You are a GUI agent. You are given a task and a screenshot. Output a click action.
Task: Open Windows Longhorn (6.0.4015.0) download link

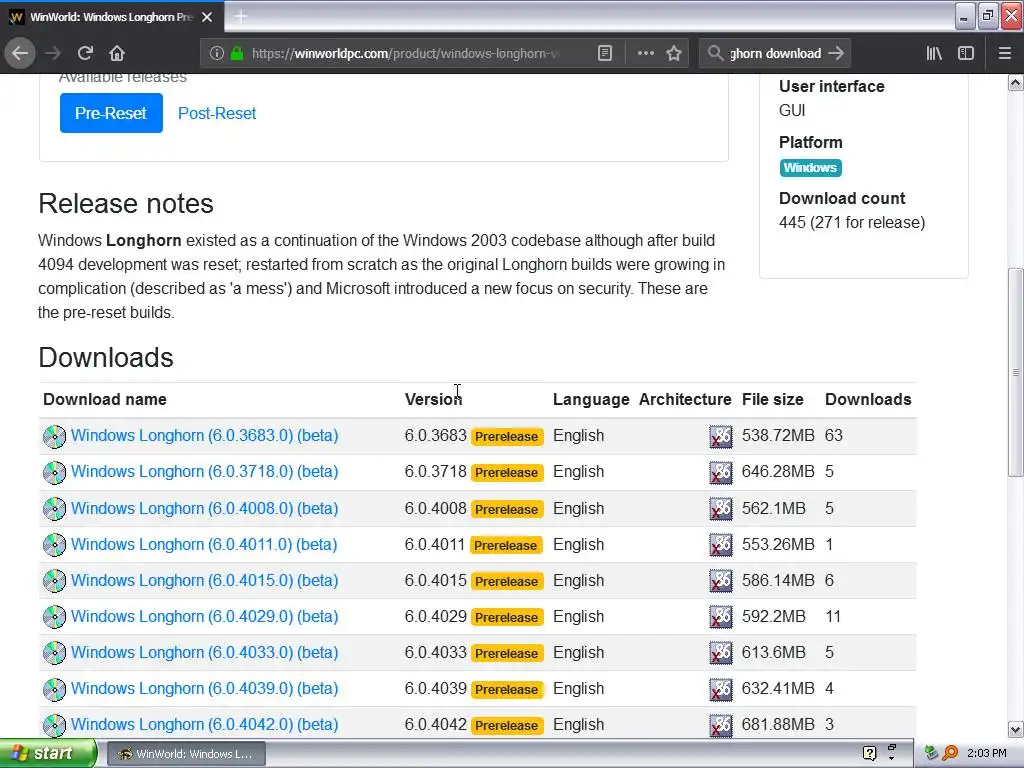tap(204, 580)
